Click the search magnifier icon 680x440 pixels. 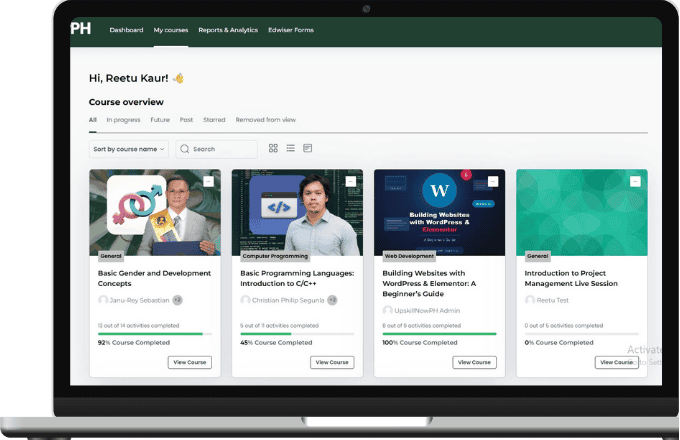[x=185, y=149]
